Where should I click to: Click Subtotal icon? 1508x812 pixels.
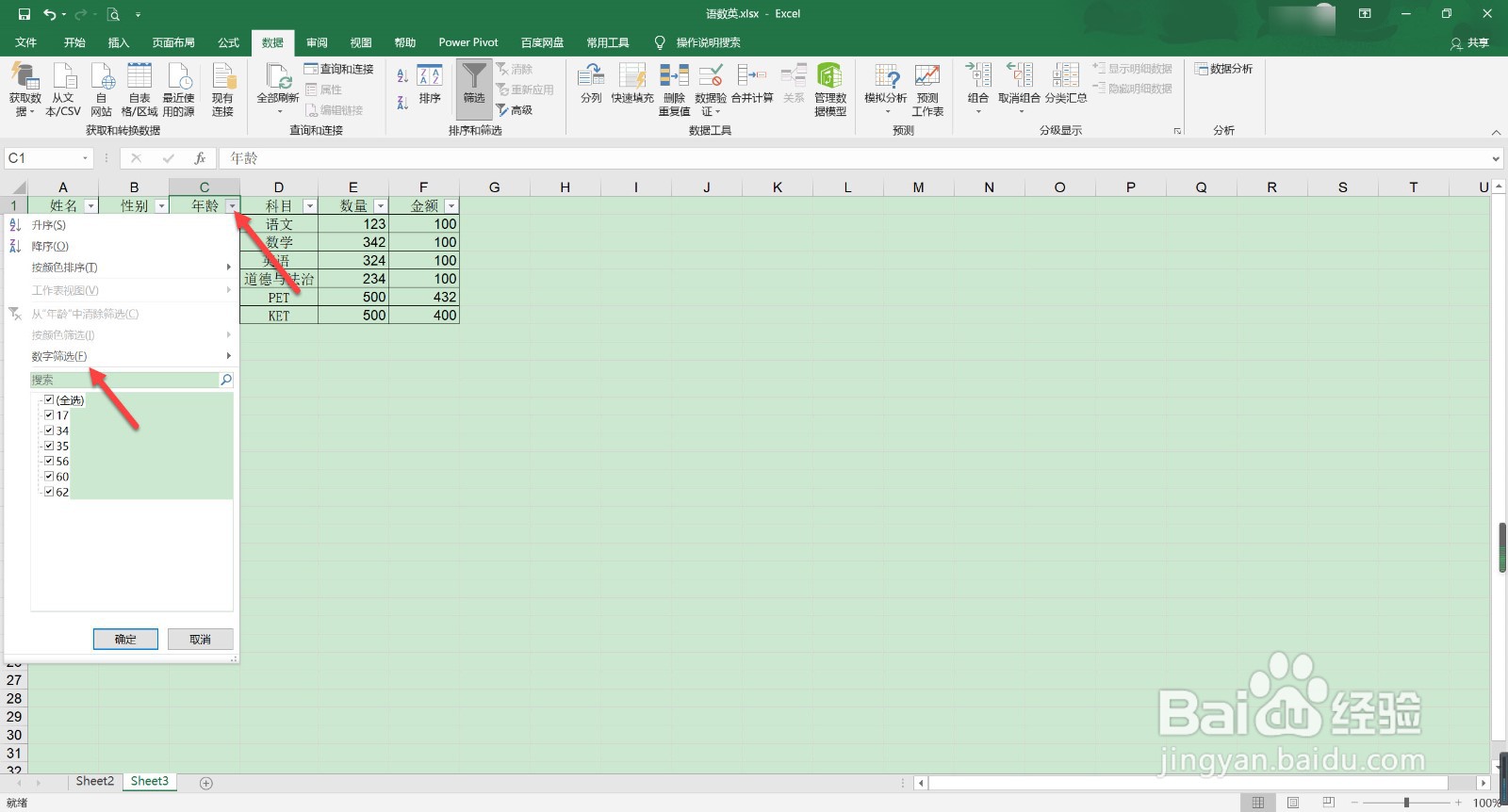point(1066,76)
